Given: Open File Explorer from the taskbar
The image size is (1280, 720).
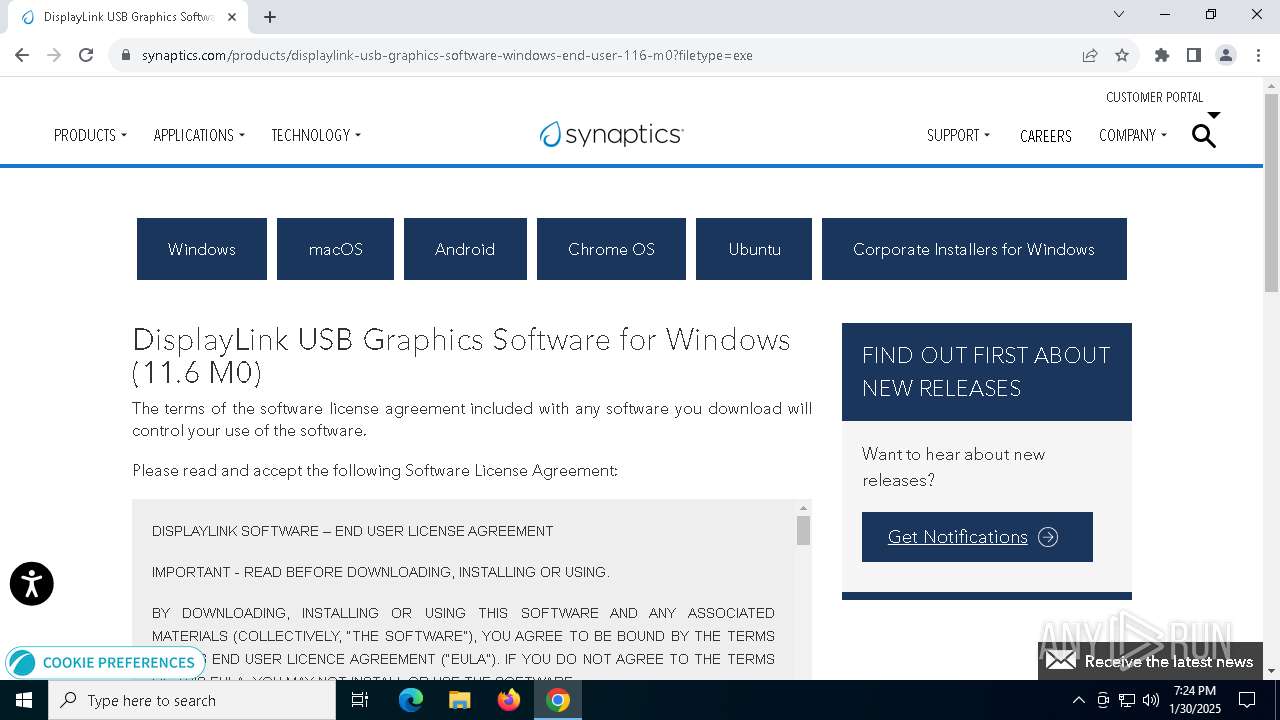Looking at the screenshot, I should (x=460, y=700).
